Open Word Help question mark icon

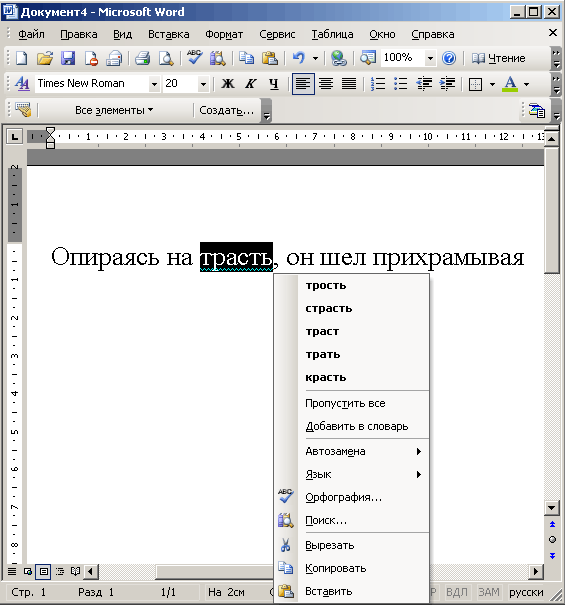pyautogui.click(x=449, y=58)
